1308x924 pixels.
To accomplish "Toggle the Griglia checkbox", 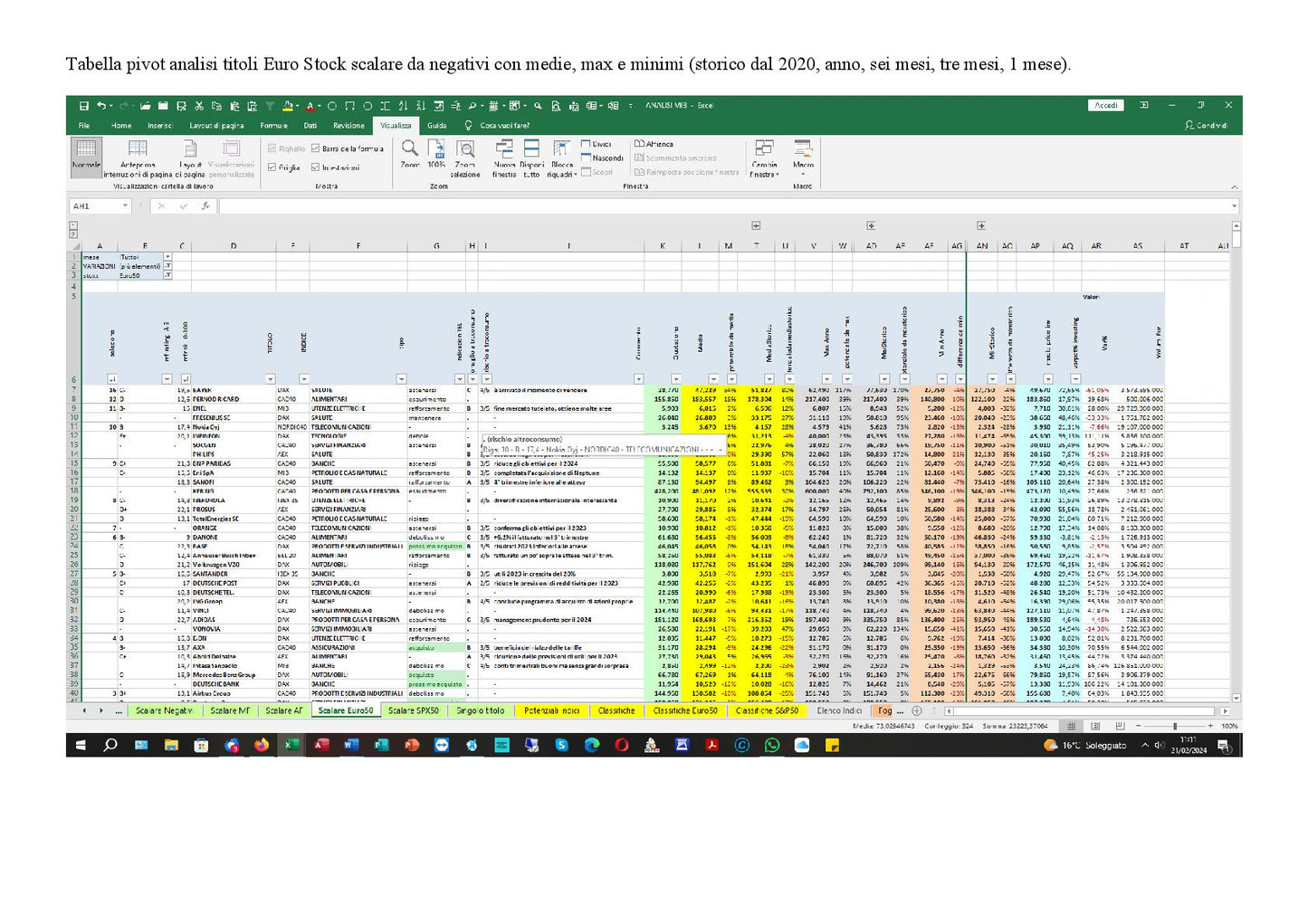I will [284, 167].
